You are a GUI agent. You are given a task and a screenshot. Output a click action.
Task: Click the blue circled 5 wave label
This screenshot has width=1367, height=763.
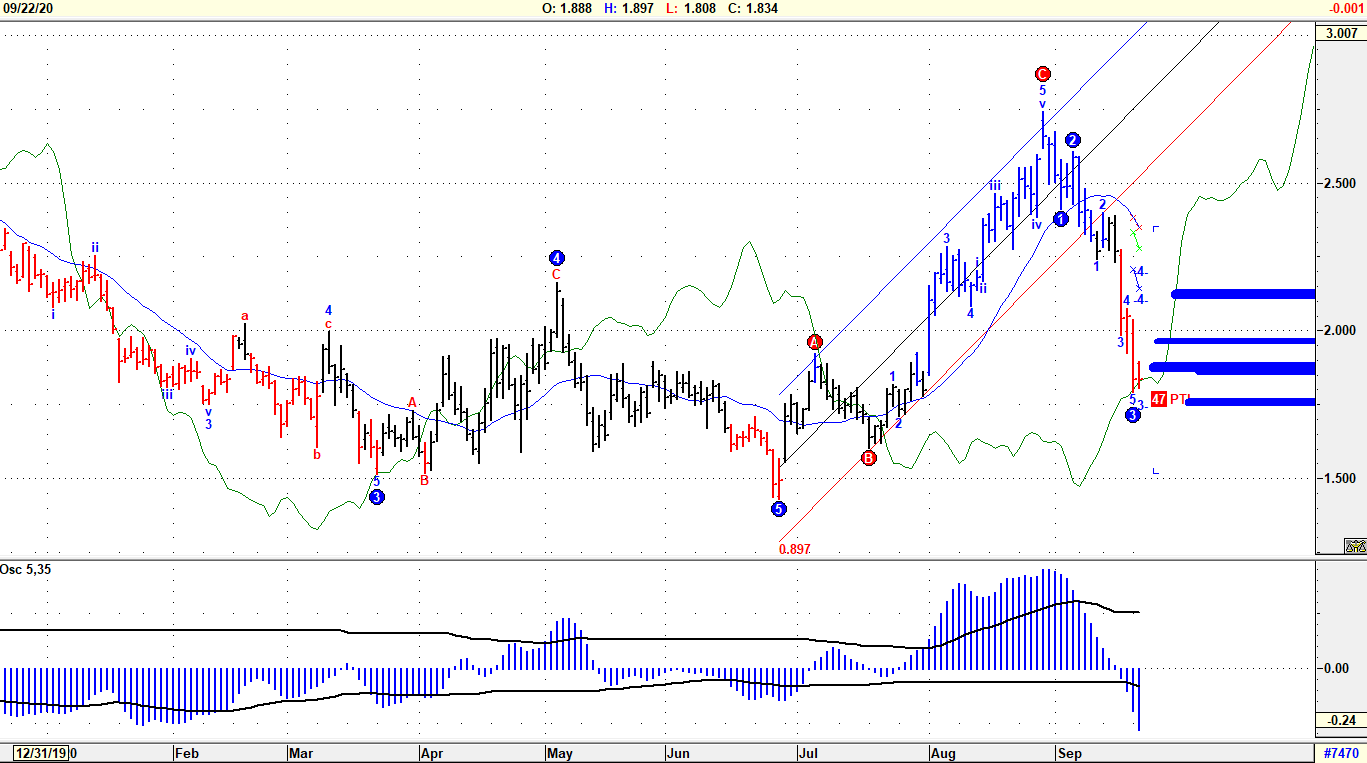pos(778,509)
